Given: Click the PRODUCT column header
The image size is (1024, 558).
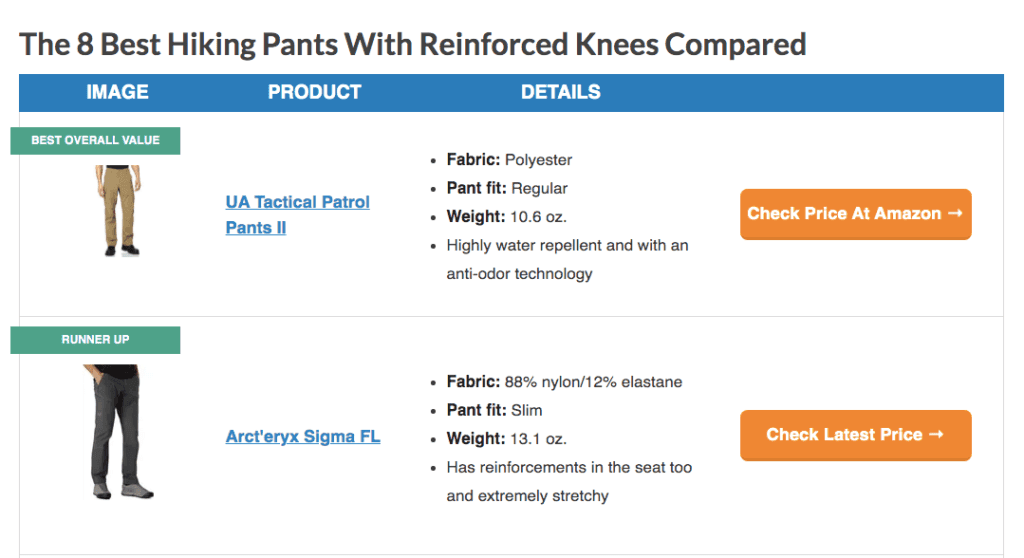Looking at the screenshot, I should 314,92.
